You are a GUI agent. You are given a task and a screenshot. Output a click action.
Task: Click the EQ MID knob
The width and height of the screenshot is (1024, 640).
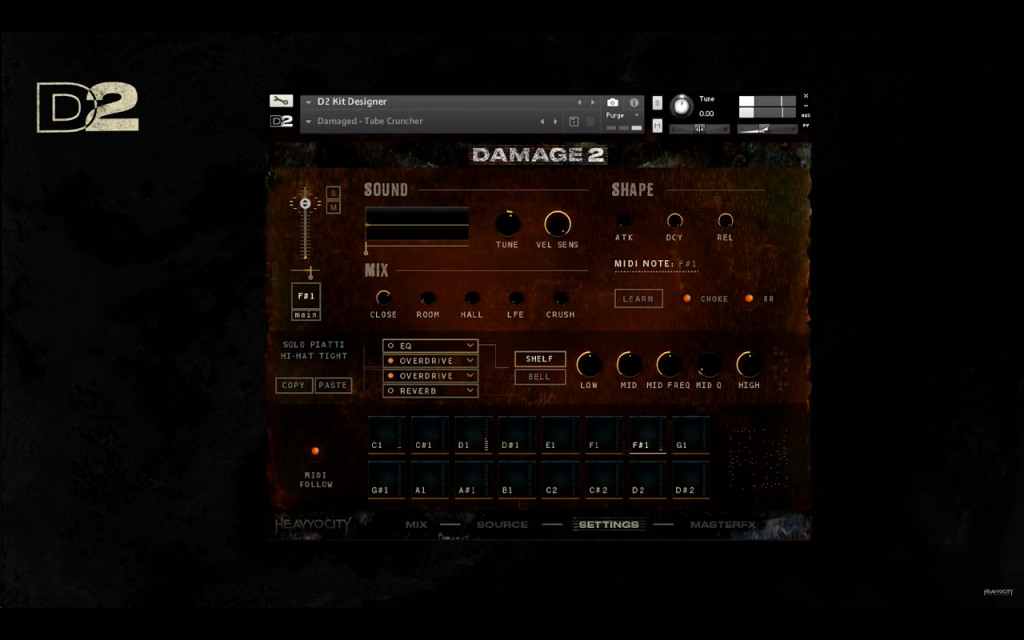[x=629, y=364]
